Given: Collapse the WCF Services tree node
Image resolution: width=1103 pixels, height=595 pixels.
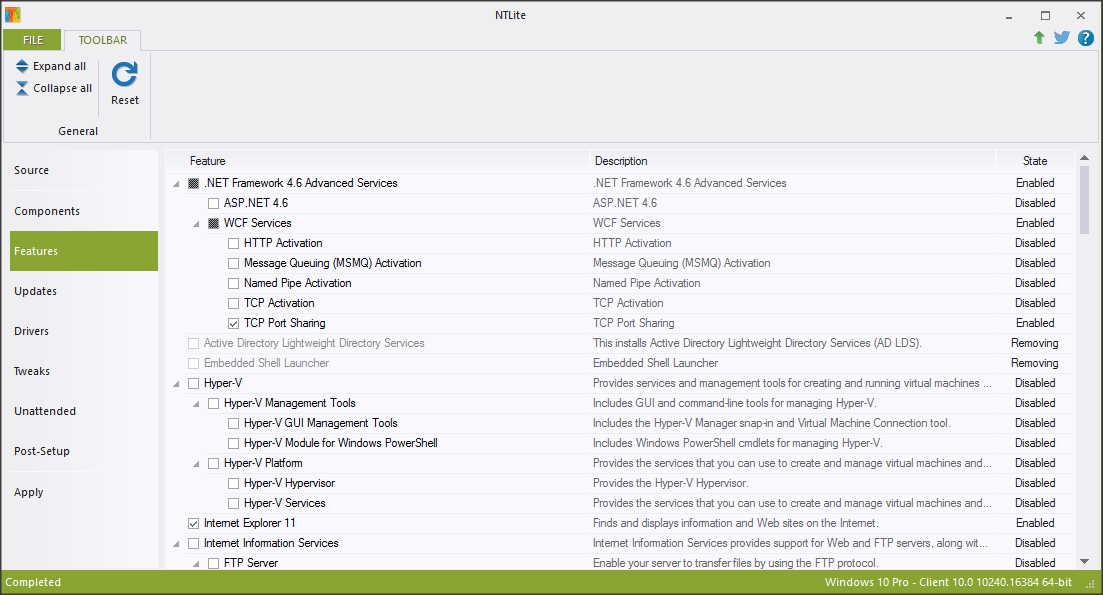Looking at the screenshot, I should (197, 223).
